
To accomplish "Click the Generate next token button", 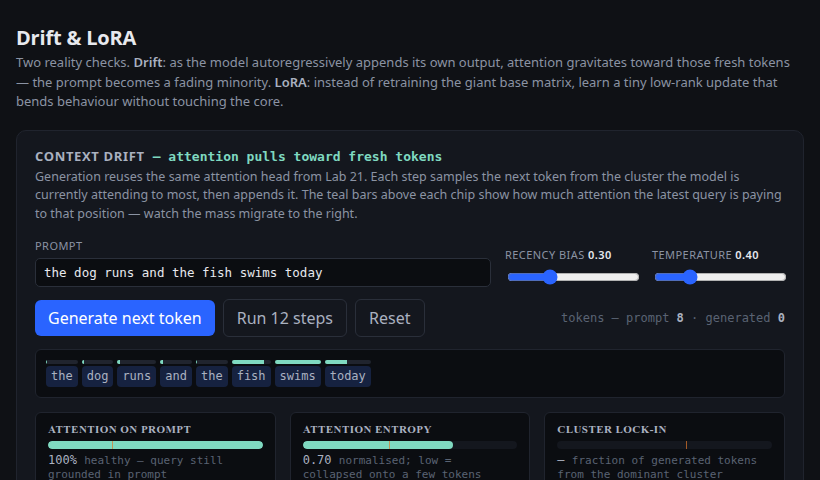I will point(125,318).
